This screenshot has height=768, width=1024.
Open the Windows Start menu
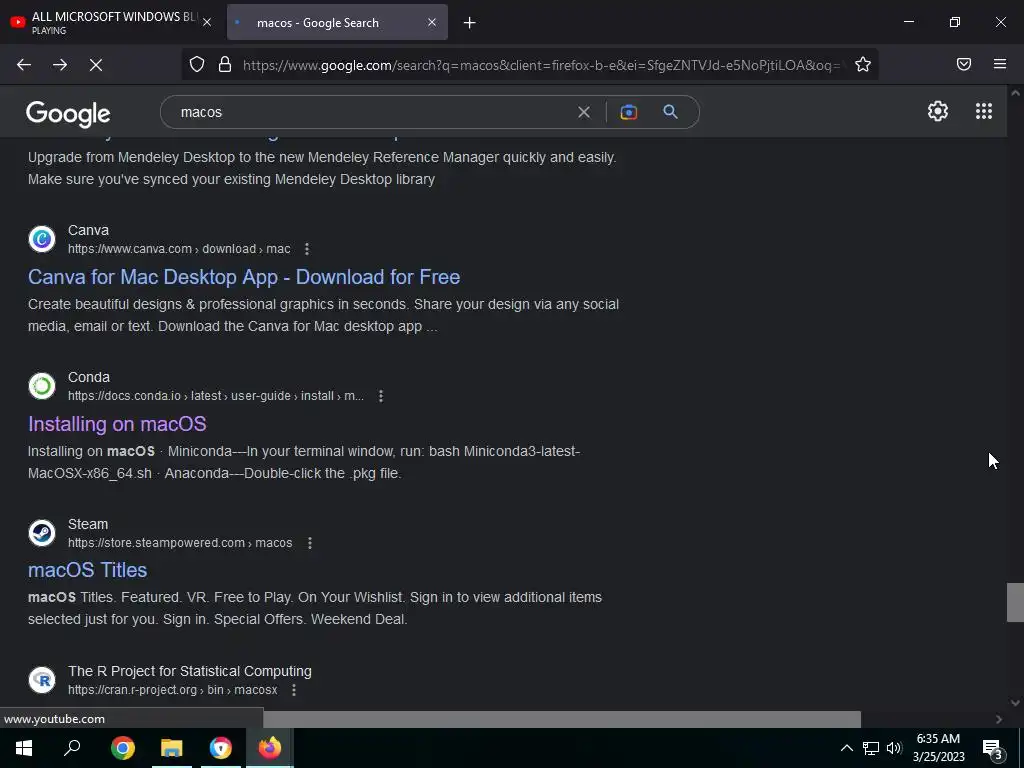(24, 748)
